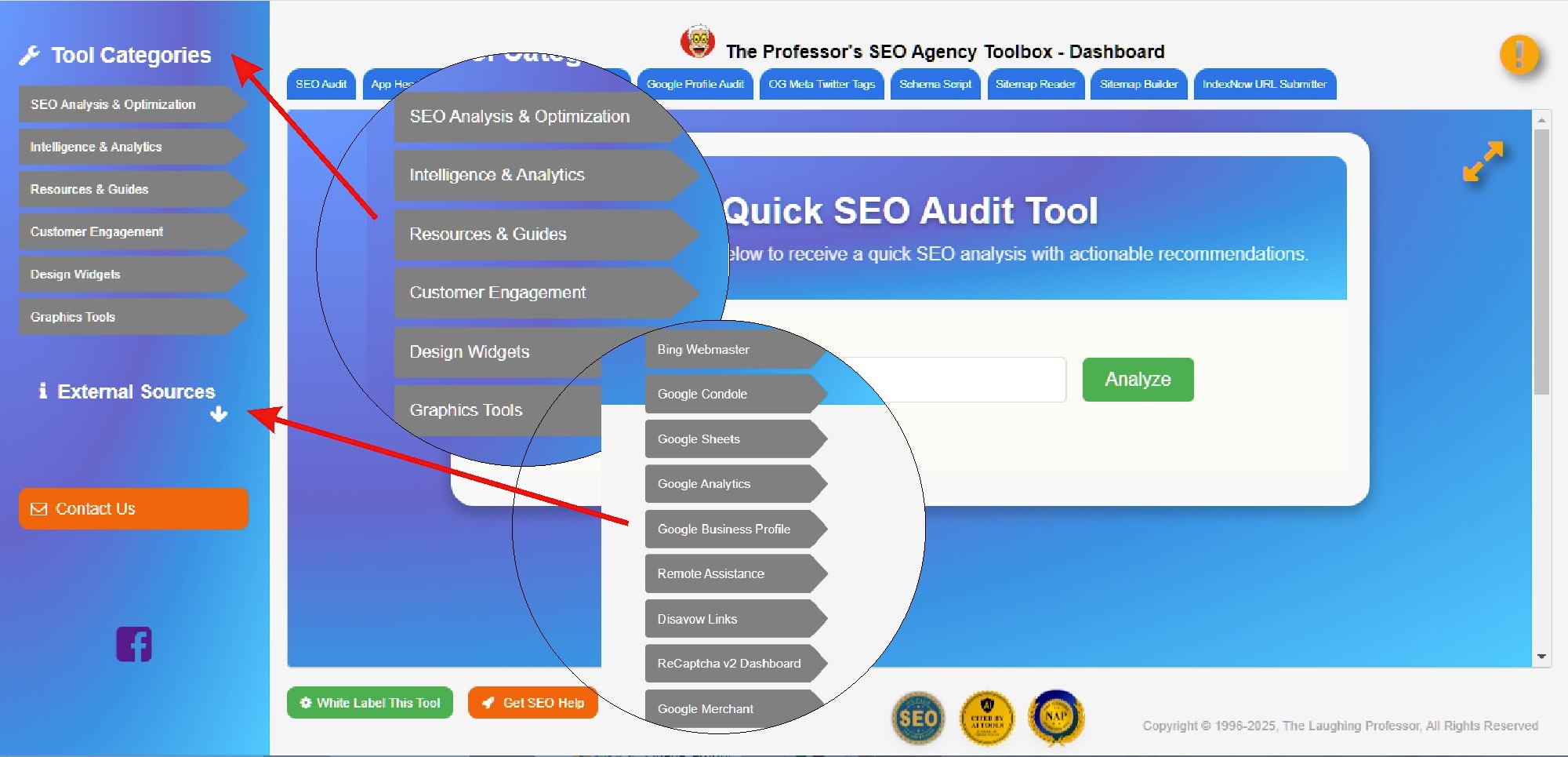Open SEO Analysis & Optimization category in sidebar
The height and width of the screenshot is (757, 1568).
coord(132,104)
